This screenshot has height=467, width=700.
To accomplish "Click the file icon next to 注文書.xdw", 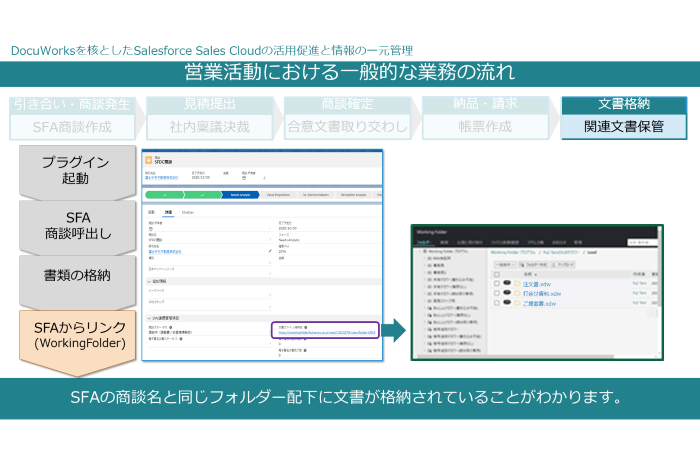I will pyautogui.click(x=517, y=284).
